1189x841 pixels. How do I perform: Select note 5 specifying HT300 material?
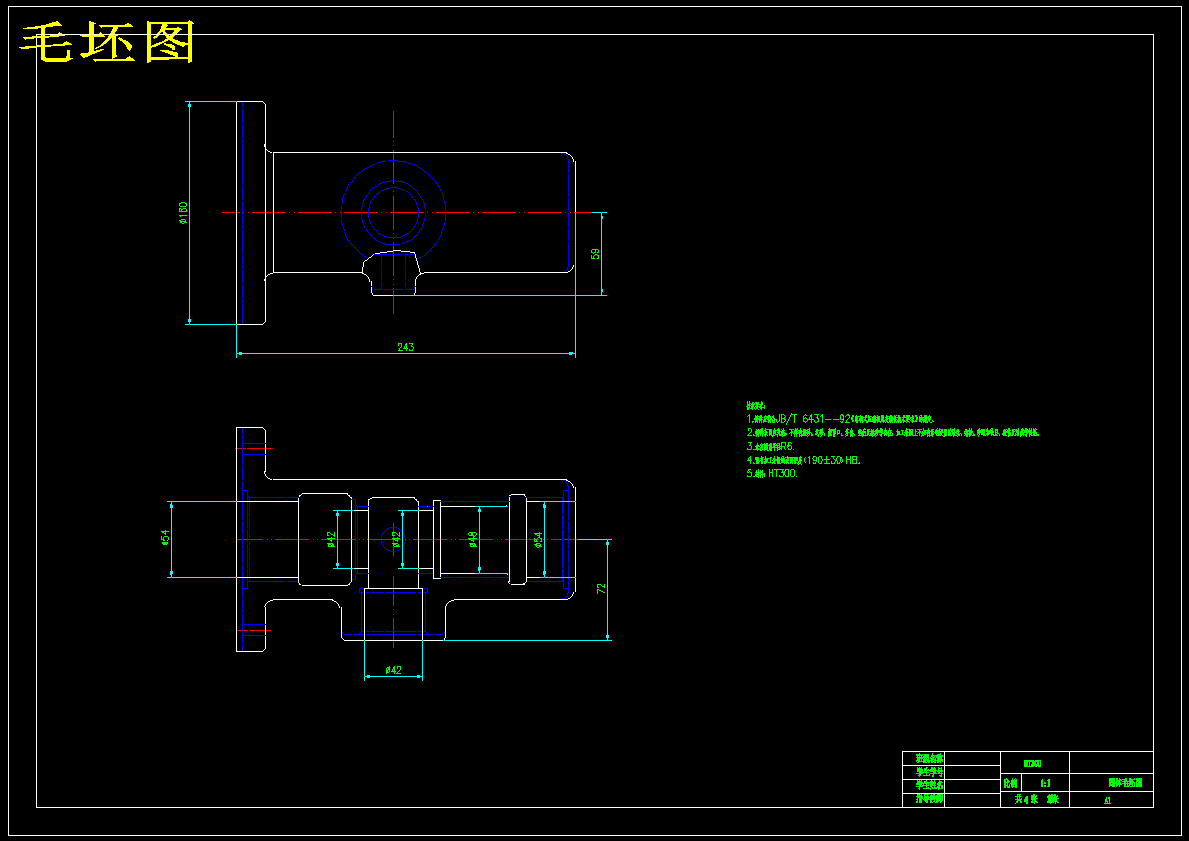(772, 473)
